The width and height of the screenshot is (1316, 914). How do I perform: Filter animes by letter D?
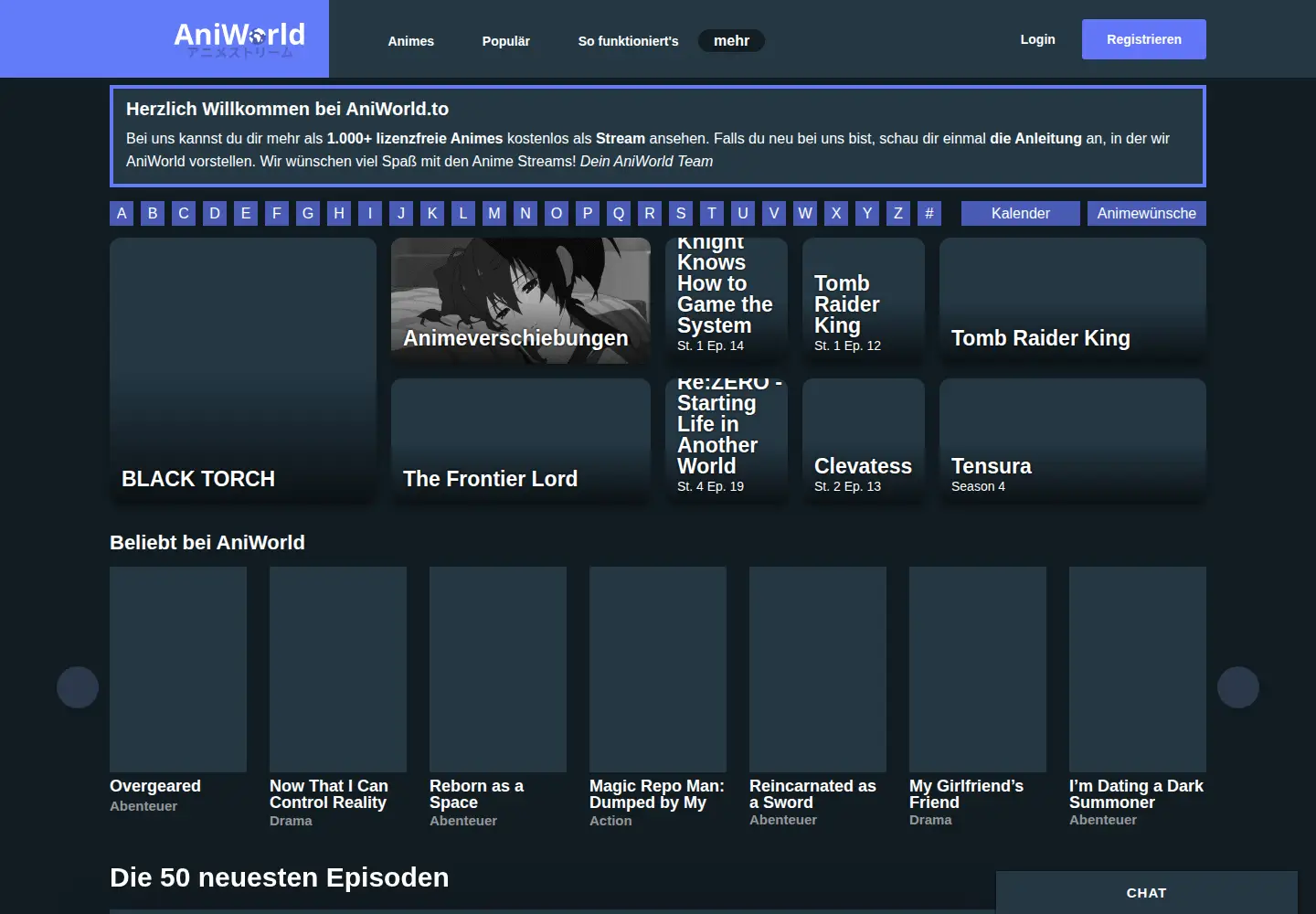215,213
